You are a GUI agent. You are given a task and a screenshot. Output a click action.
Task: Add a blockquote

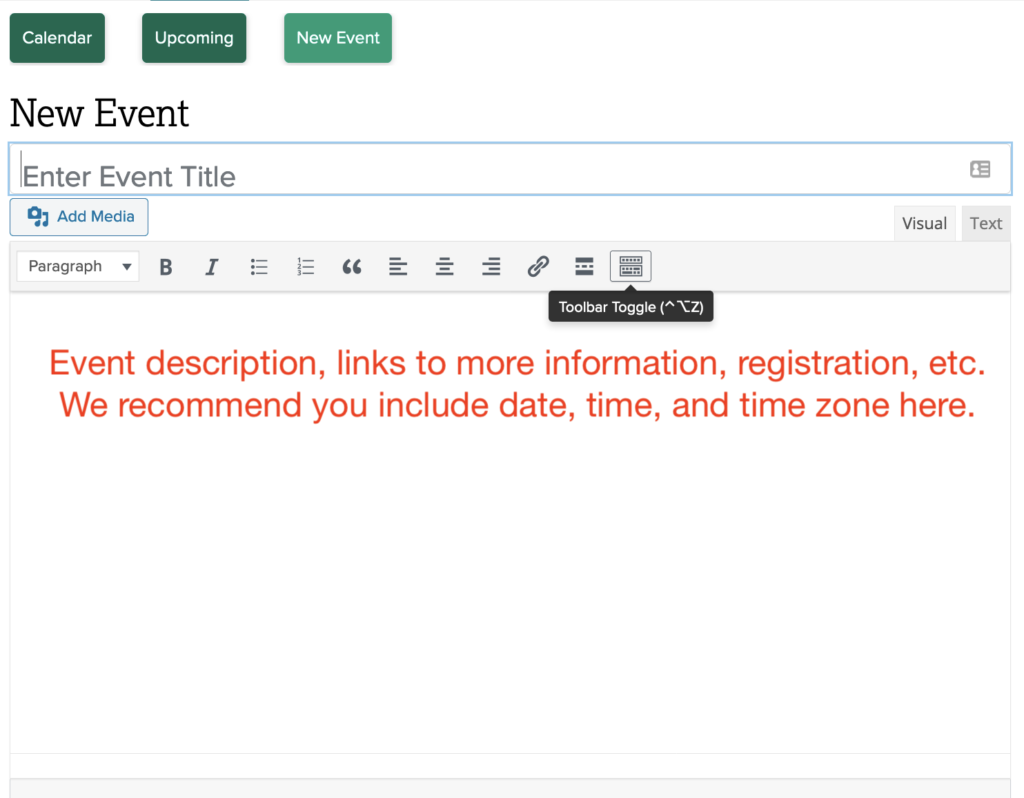tap(351, 267)
